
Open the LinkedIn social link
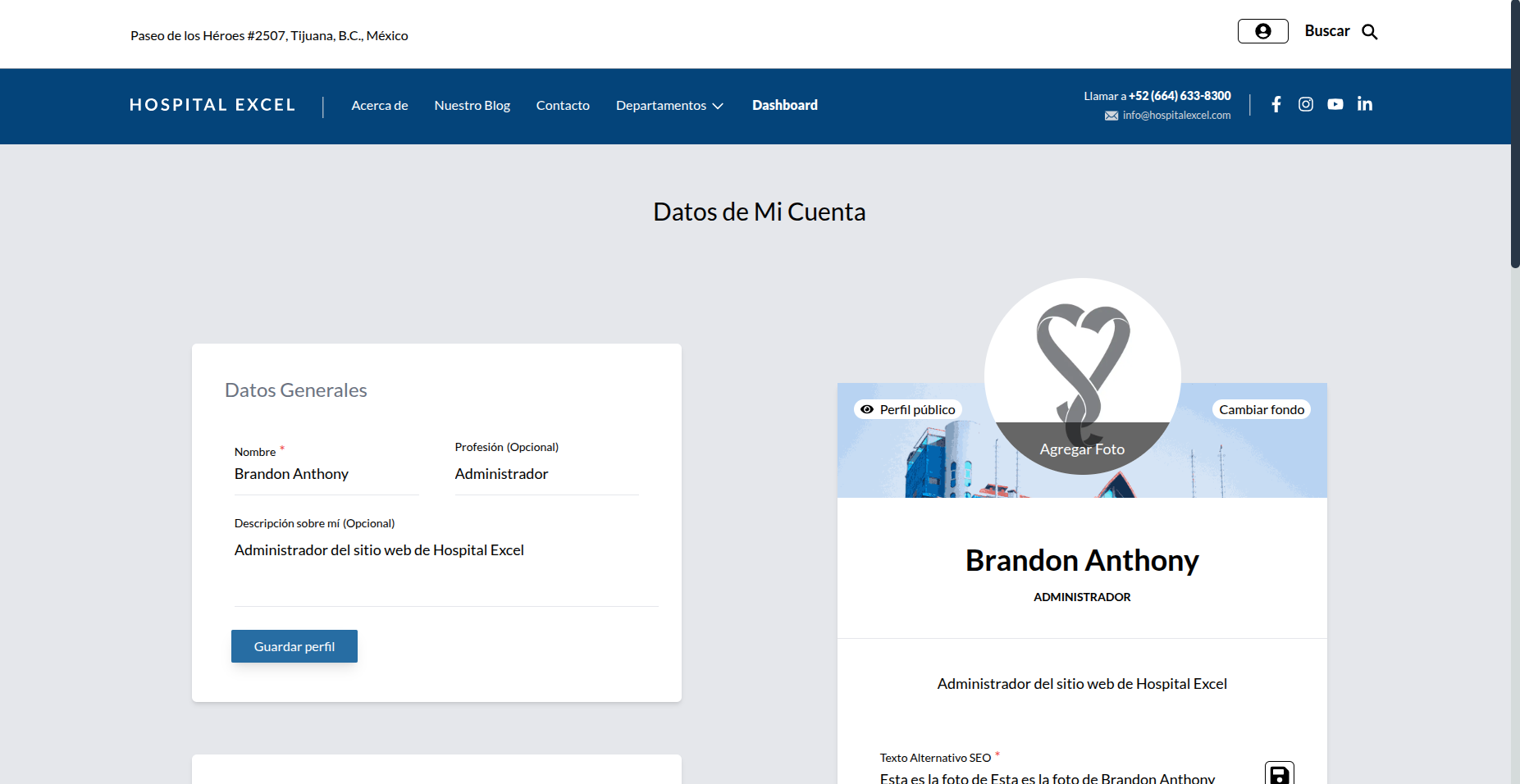[x=1365, y=104]
